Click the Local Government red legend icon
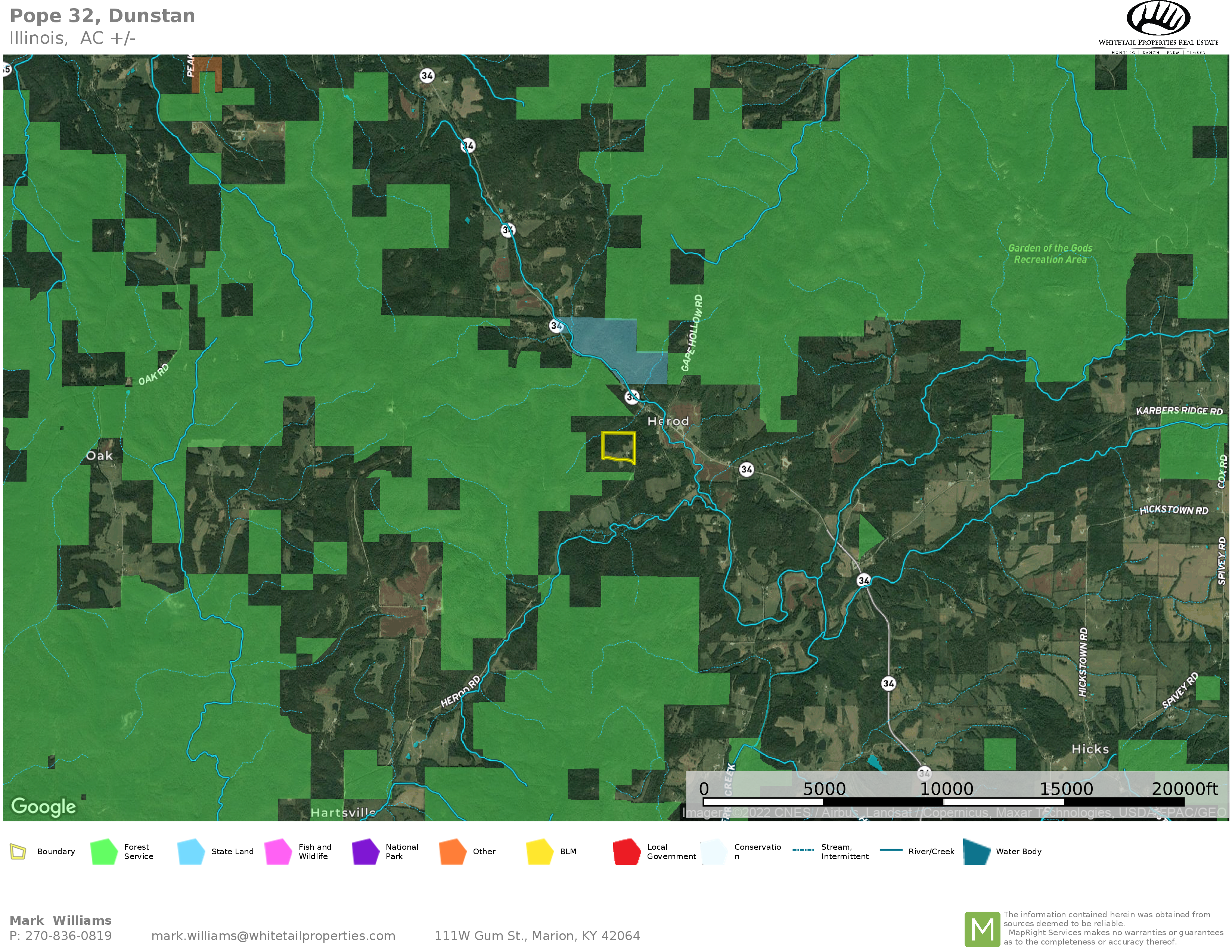 pyautogui.click(x=626, y=852)
